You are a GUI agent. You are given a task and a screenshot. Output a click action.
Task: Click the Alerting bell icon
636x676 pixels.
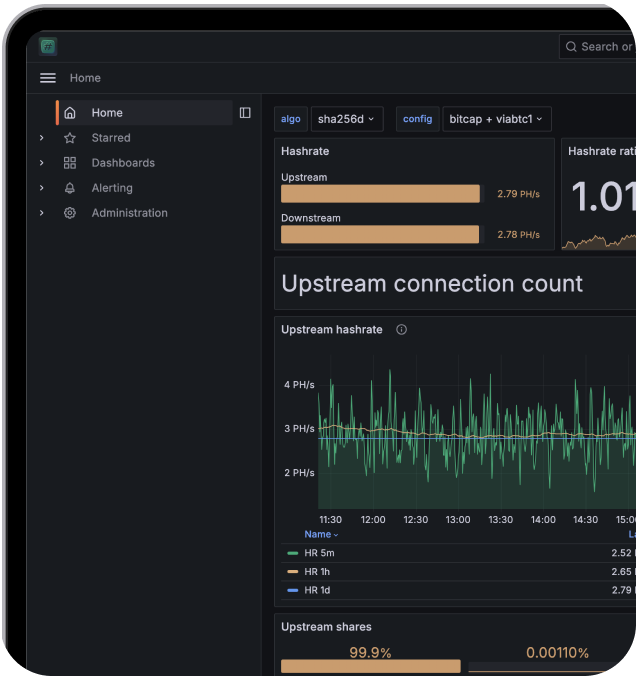70,188
